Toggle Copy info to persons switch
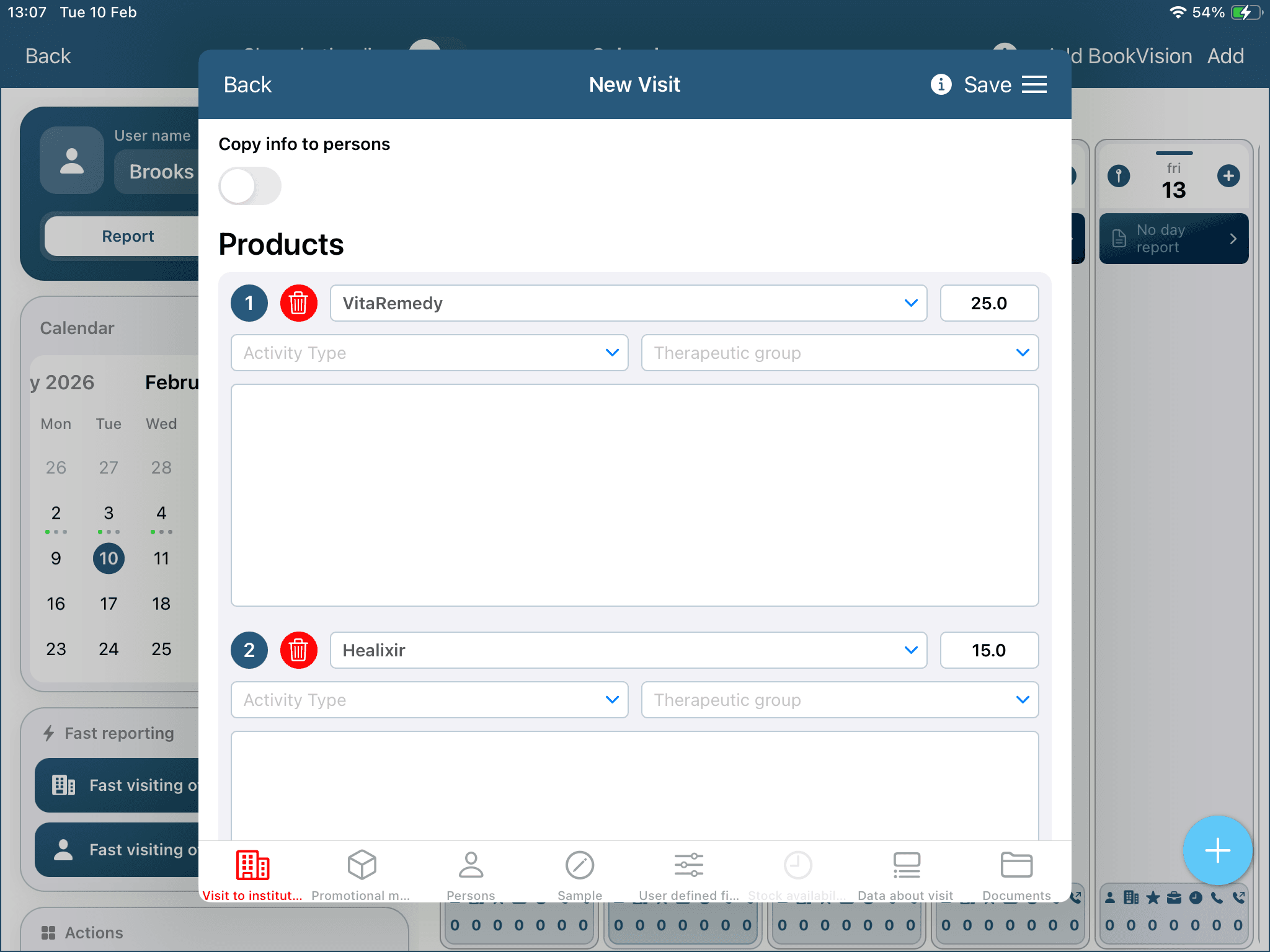Viewport: 1270px width, 952px height. click(250, 186)
